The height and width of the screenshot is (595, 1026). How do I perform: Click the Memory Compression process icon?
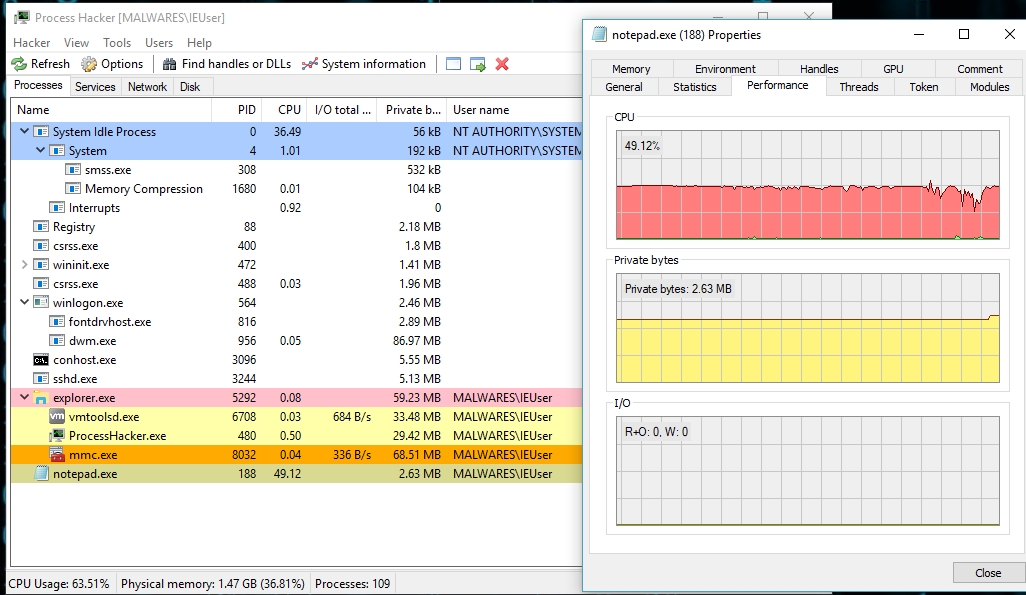pyautogui.click(x=73, y=189)
